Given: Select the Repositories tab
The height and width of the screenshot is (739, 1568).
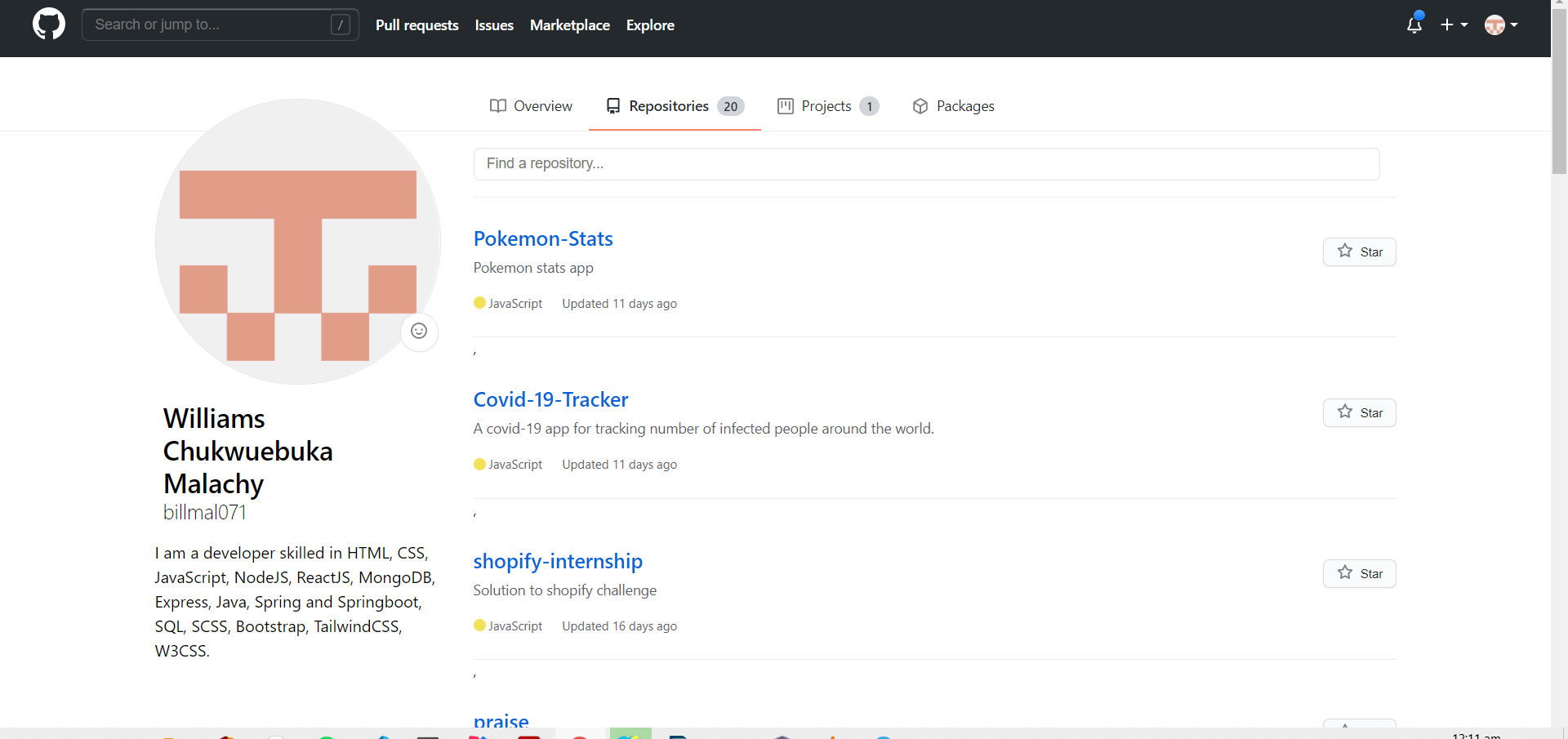Looking at the screenshot, I should click(x=675, y=106).
